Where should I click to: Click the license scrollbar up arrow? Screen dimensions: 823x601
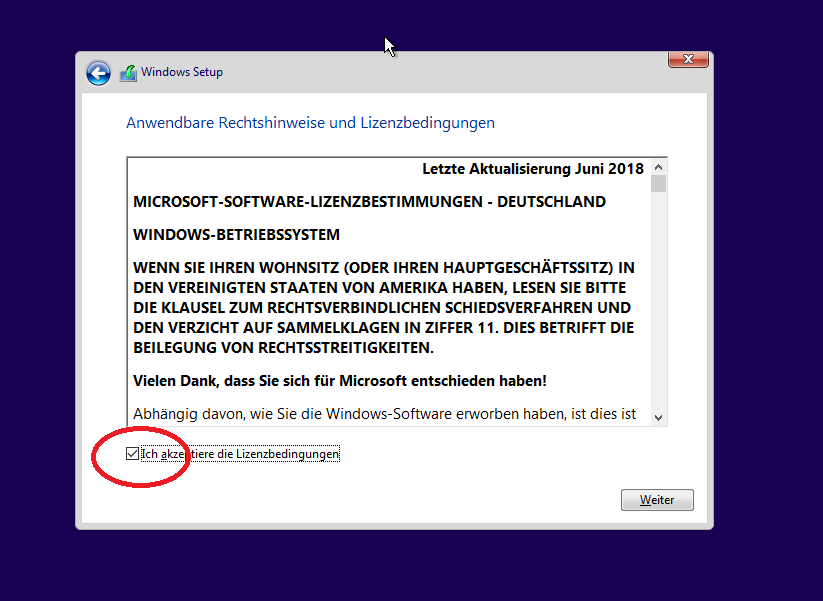[x=658, y=167]
